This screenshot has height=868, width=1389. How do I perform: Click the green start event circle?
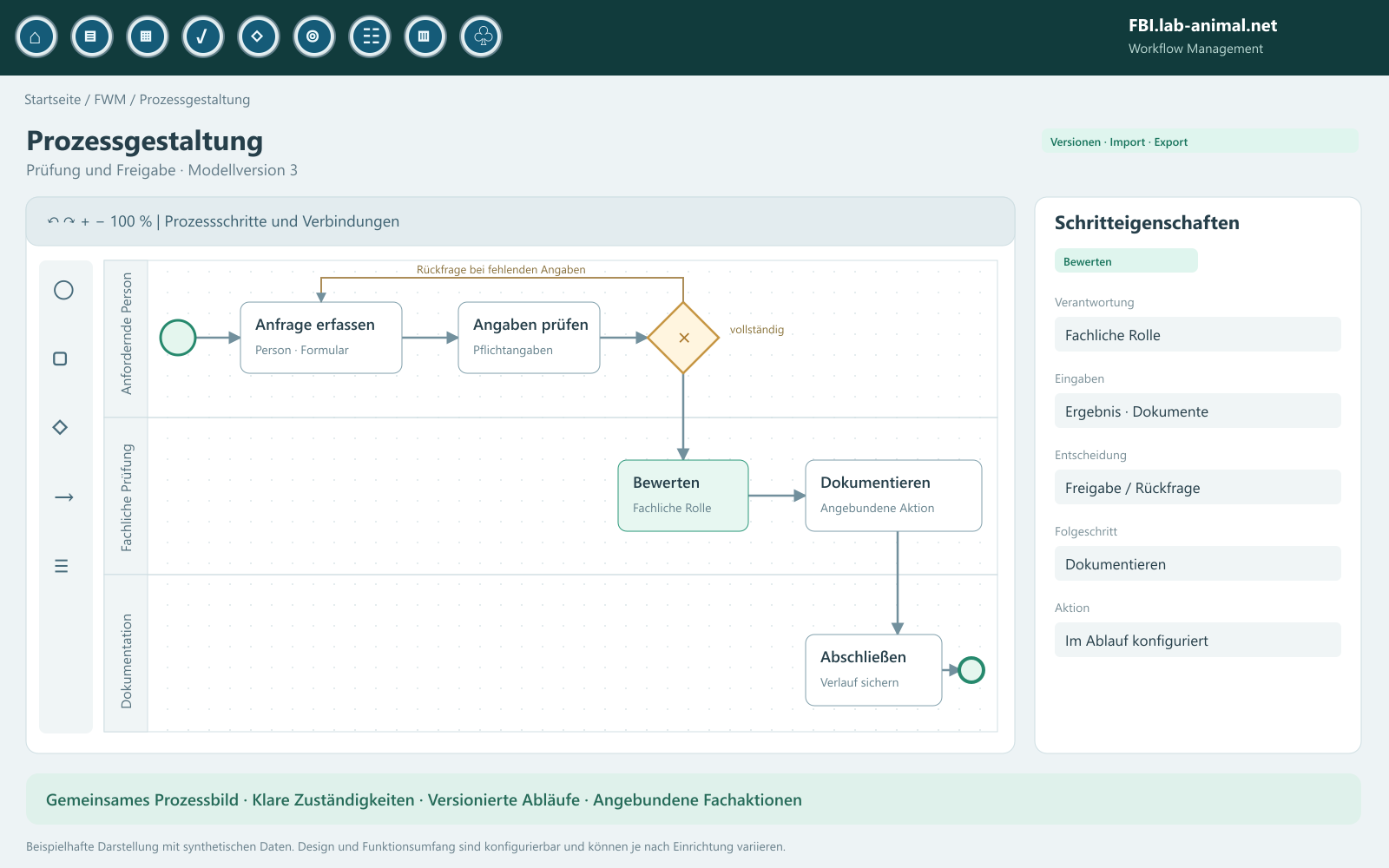[x=178, y=338]
